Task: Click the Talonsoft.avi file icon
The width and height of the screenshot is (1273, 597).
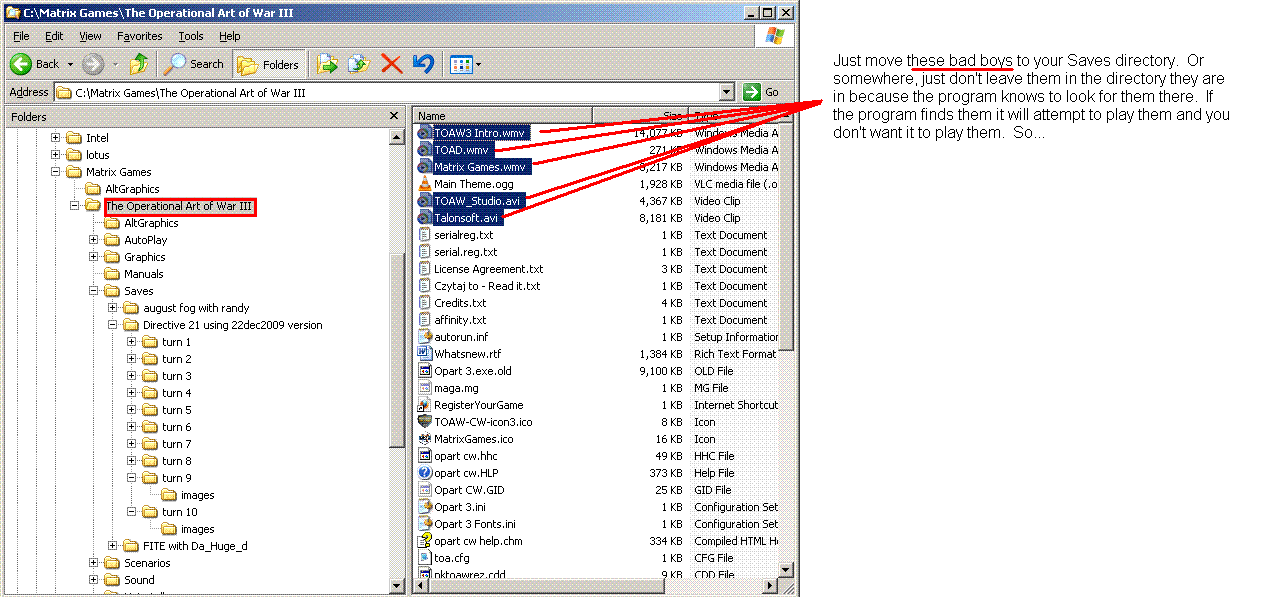Action: (424, 218)
